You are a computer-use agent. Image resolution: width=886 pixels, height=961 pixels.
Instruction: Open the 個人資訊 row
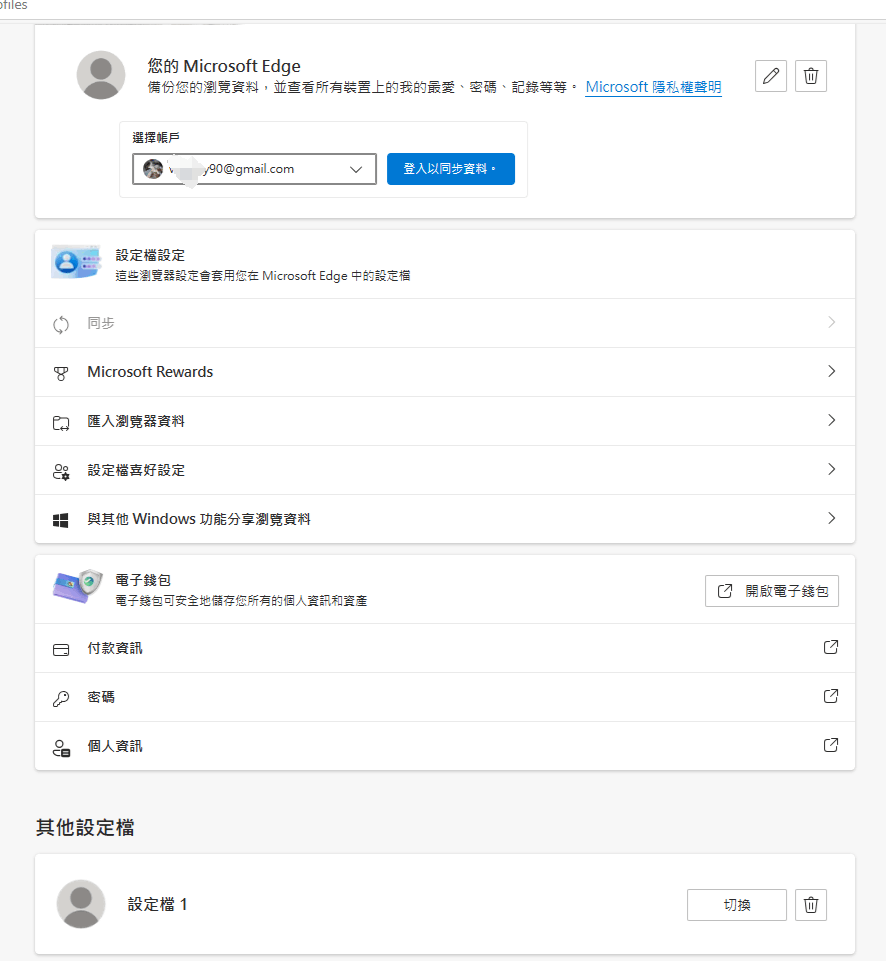(x=445, y=746)
